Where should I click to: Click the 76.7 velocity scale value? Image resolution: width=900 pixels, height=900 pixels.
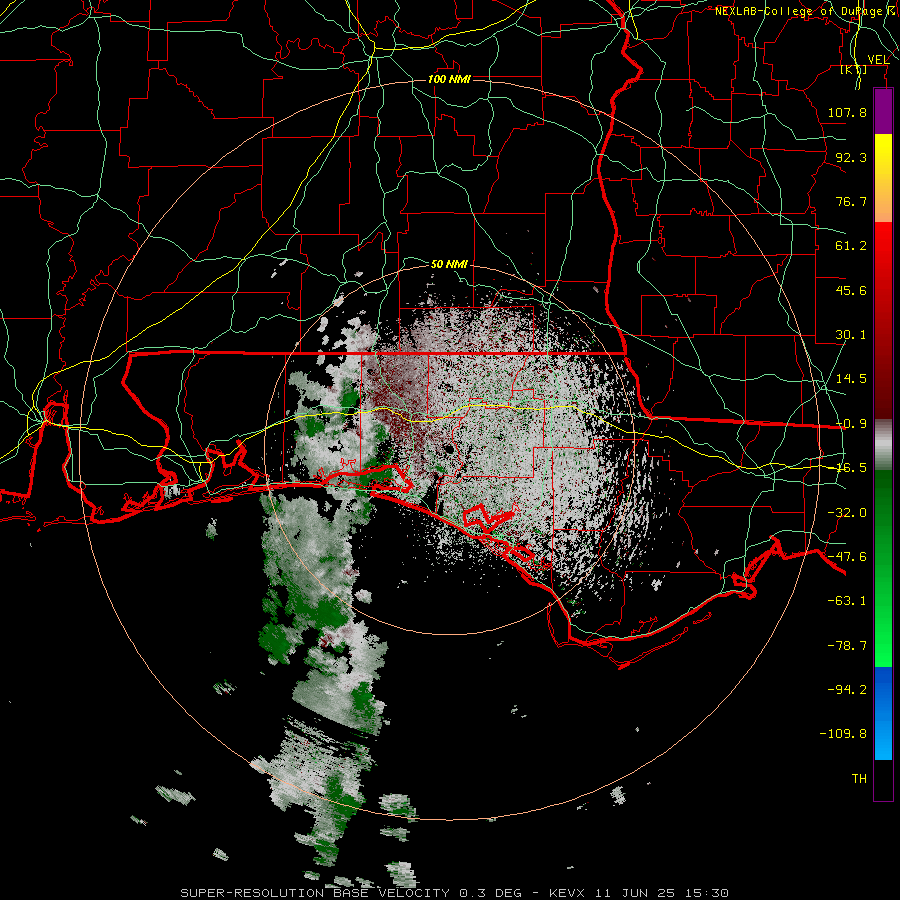pyautogui.click(x=851, y=201)
